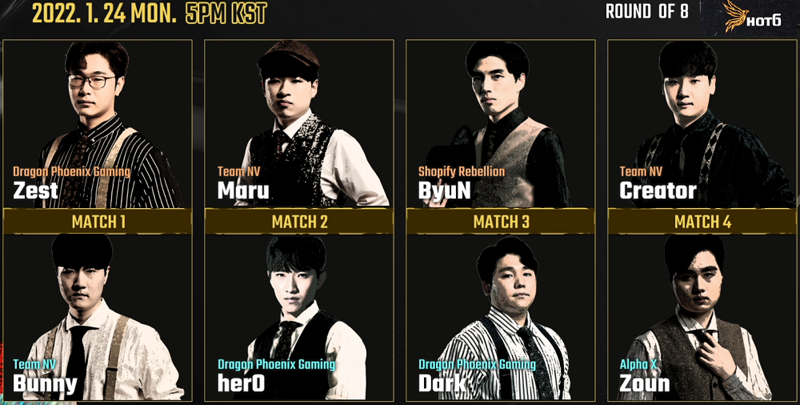Select Dark's player portrait
The width and height of the screenshot is (800, 405).
click(x=501, y=317)
